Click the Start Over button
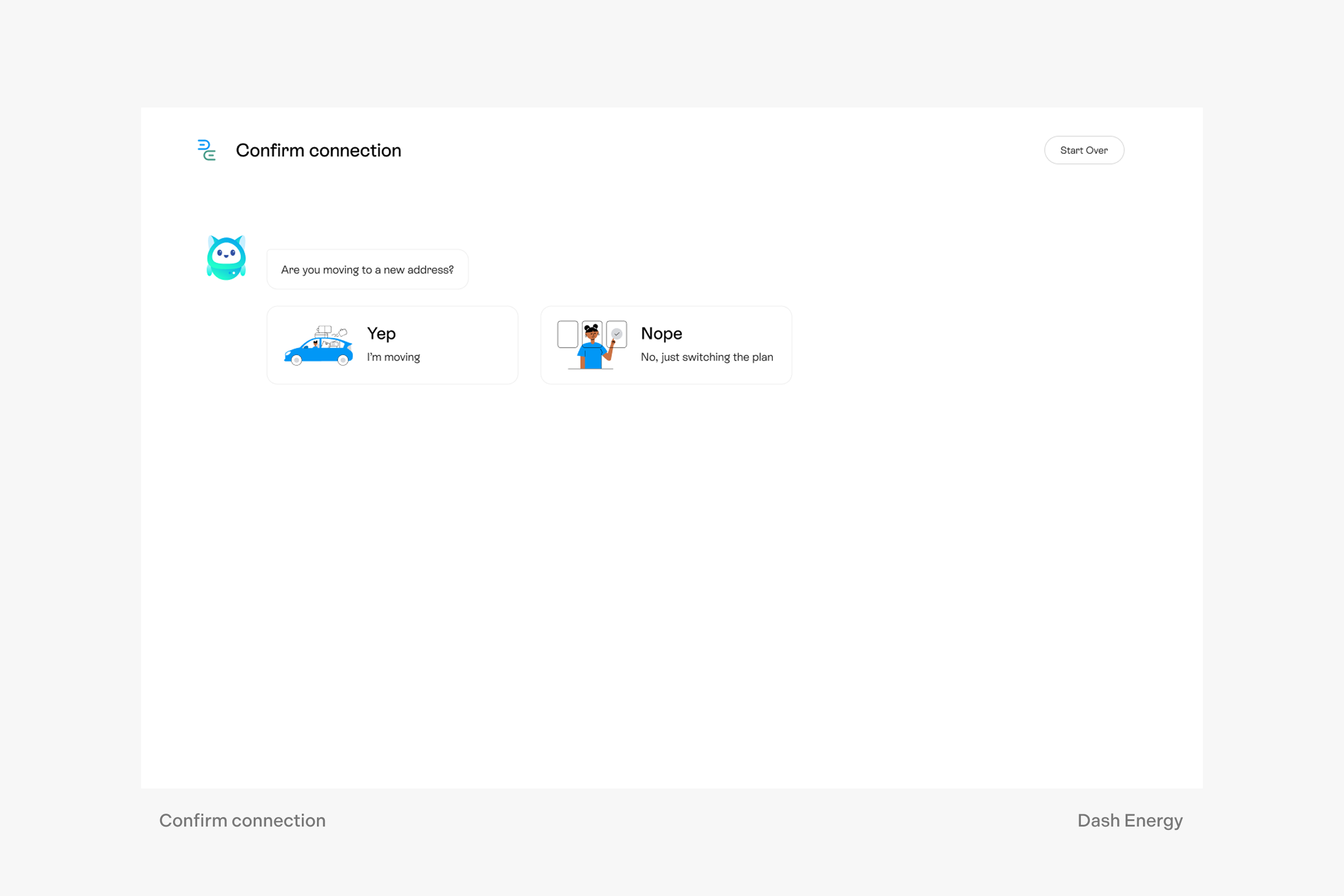Image resolution: width=1344 pixels, height=896 pixels. coord(1084,150)
